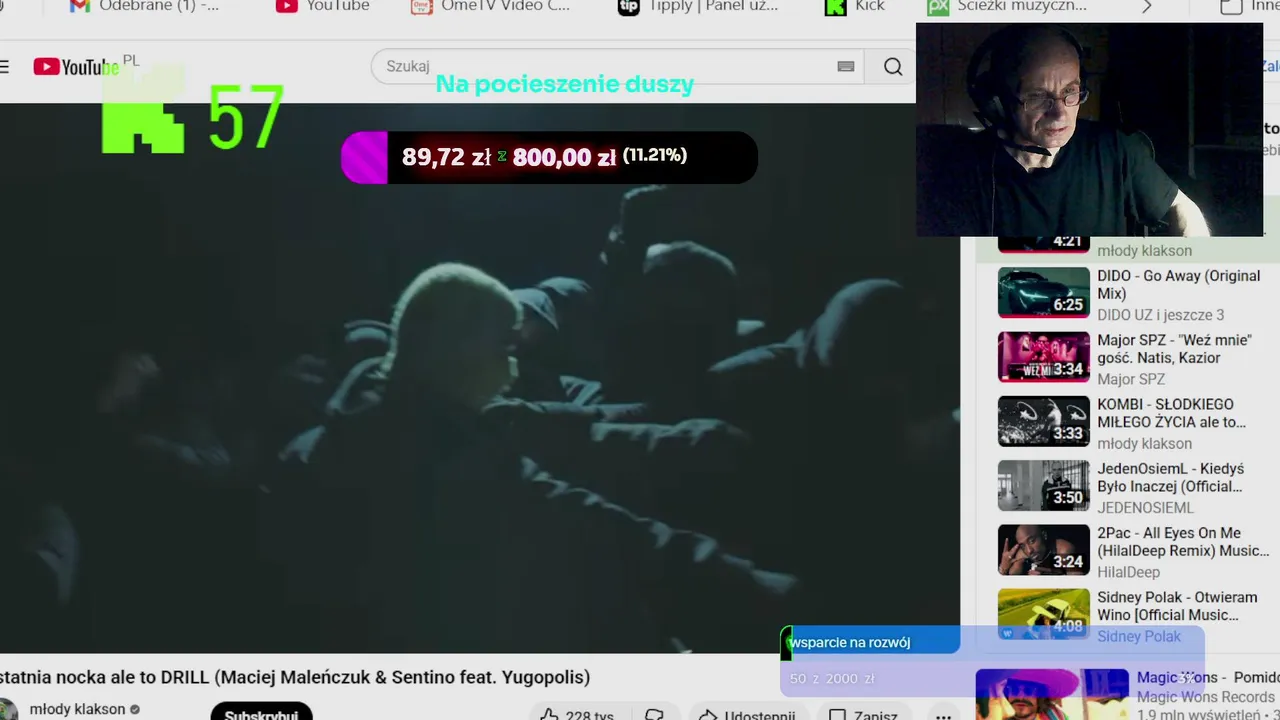Share video with Udostępnij button
This screenshot has height=720, width=1280.
tap(746, 713)
